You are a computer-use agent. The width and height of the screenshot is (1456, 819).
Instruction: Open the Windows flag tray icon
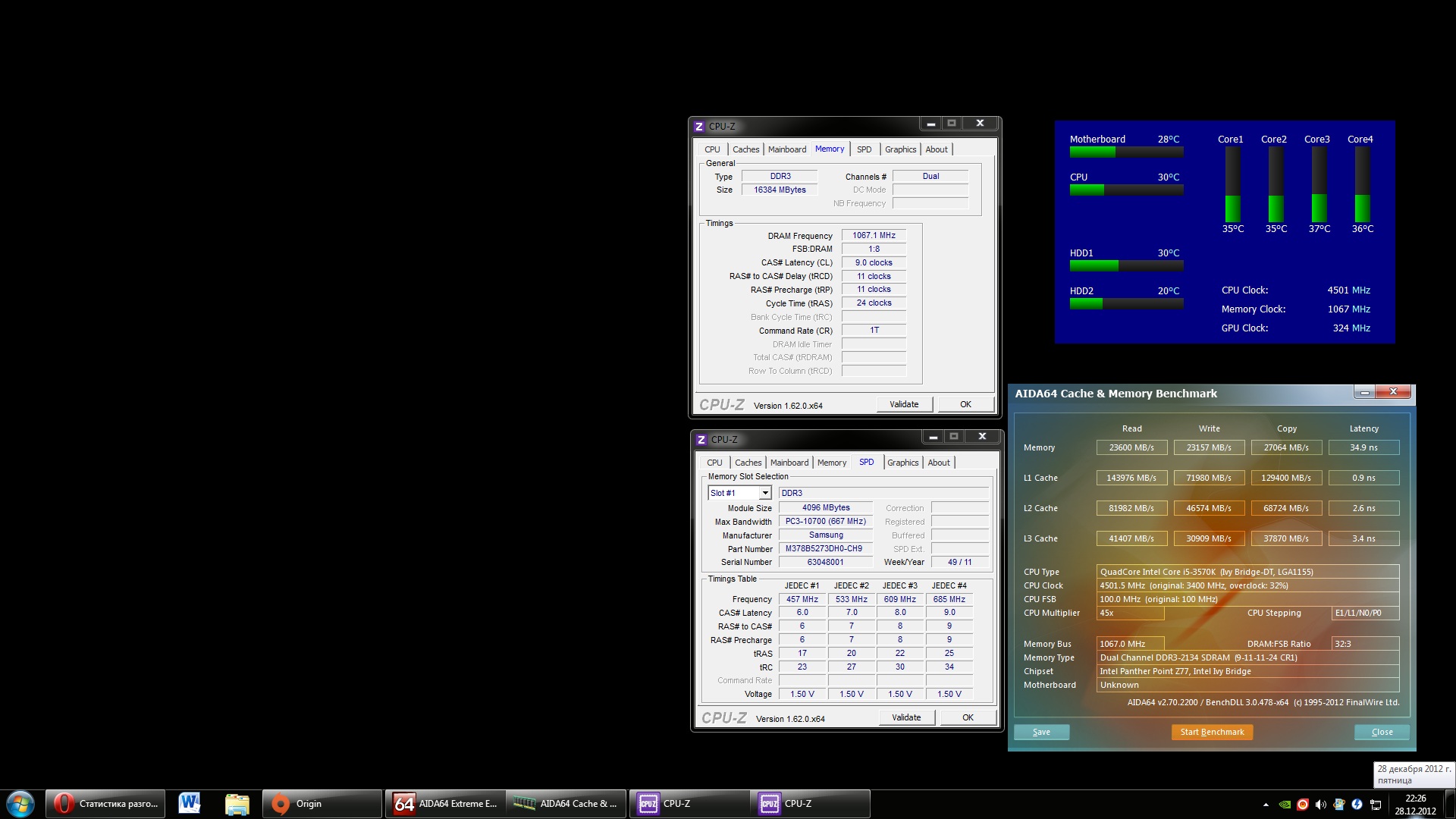1339,805
